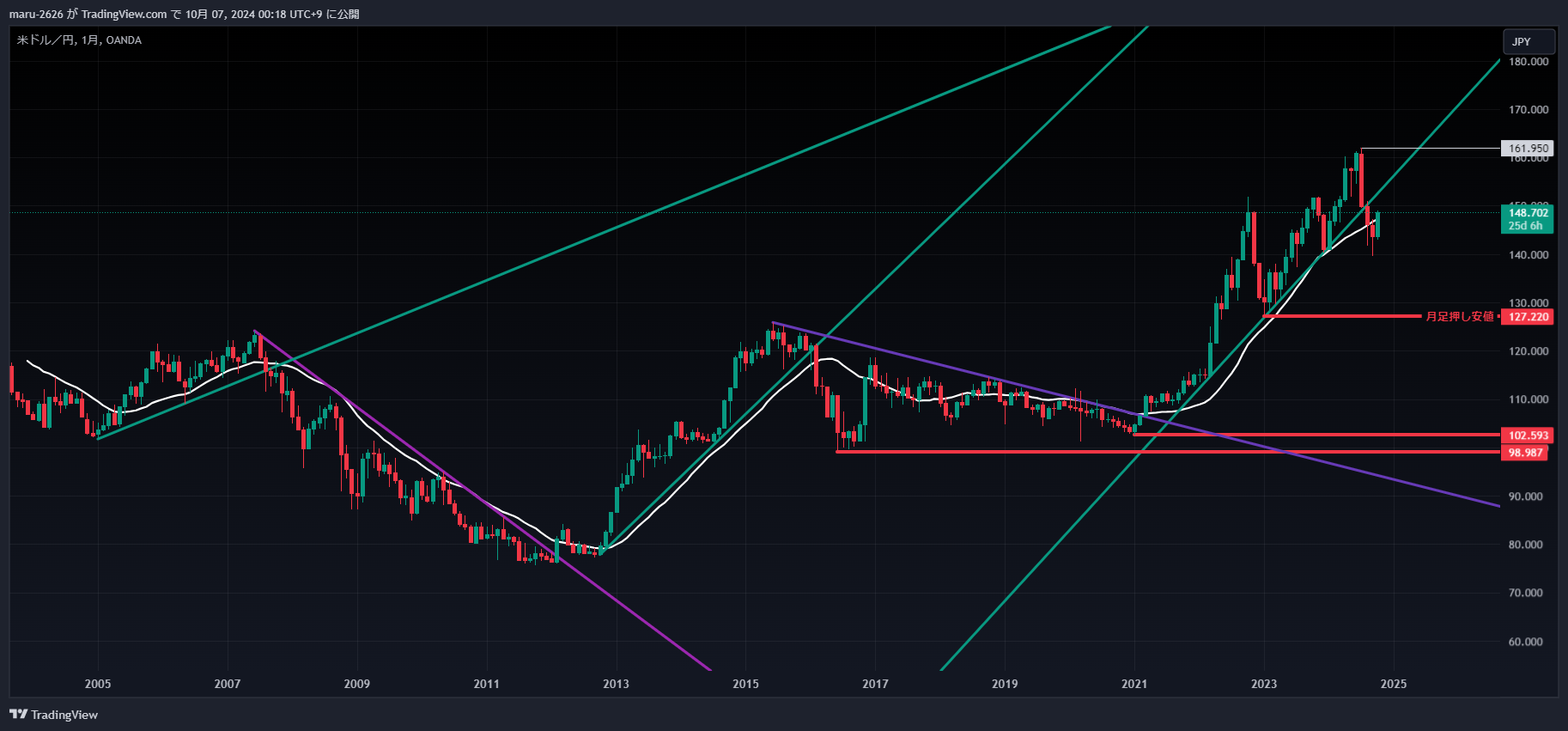This screenshot has width=1568, height=731.
Task: Click the TradingView logo at bottom left
Action: [53, 715]
